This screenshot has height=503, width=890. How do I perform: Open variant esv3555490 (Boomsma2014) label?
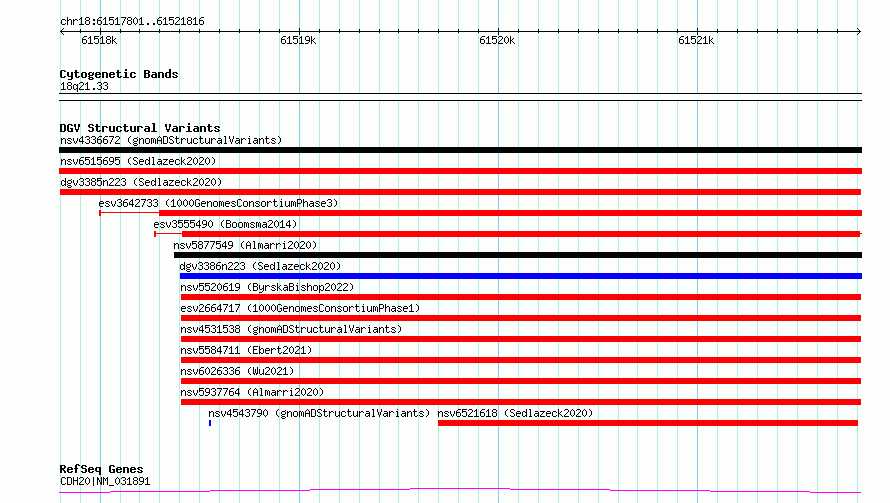pos(225,224)
